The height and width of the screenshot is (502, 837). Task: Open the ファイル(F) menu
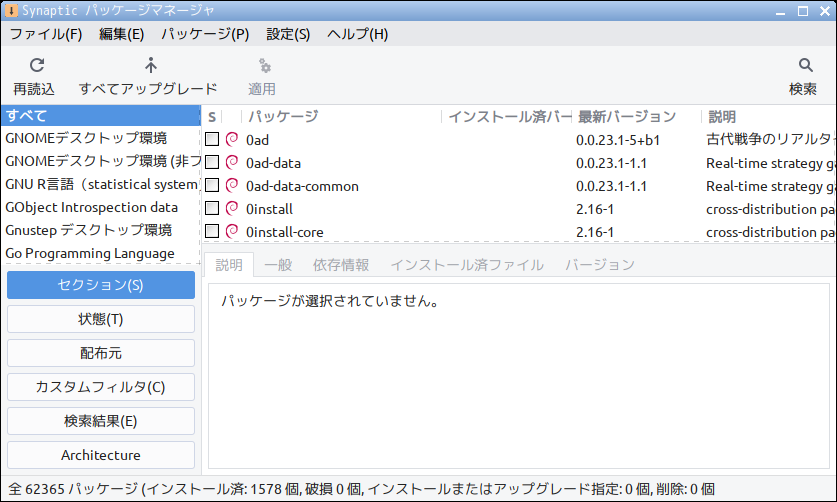(46, 34)
